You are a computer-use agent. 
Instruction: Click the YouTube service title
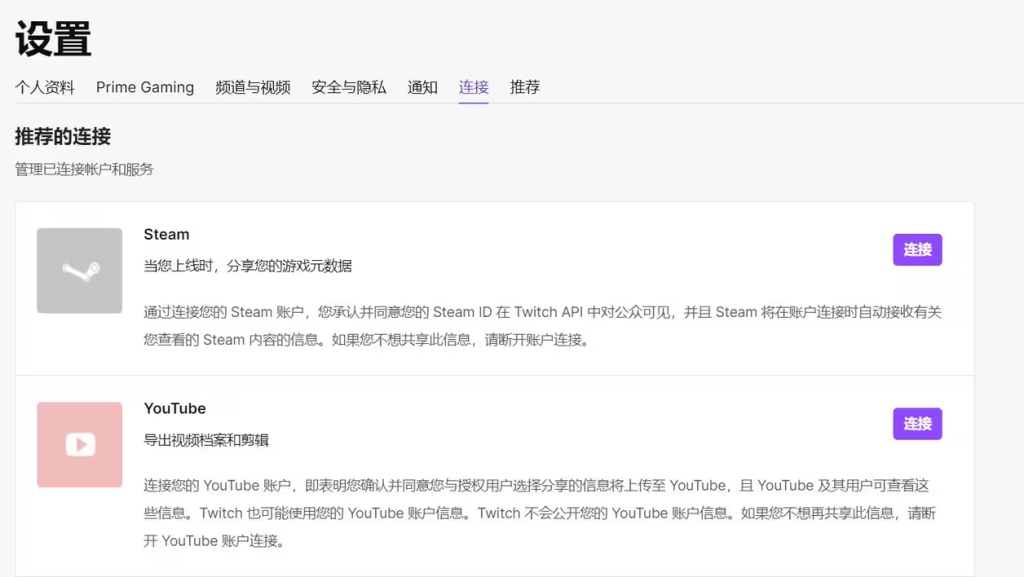click(175, 409)
